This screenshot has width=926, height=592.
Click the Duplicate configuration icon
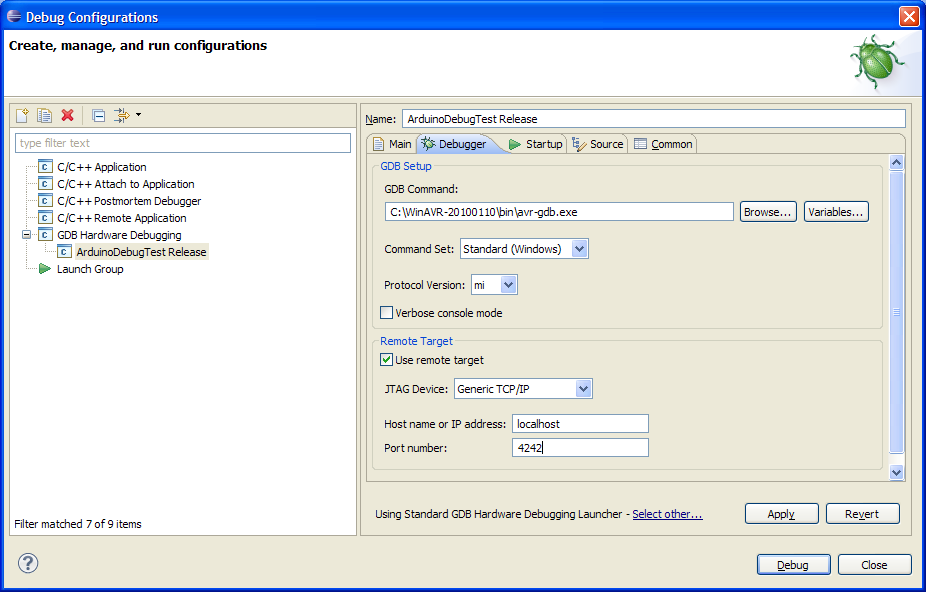(x=45, y=115)
